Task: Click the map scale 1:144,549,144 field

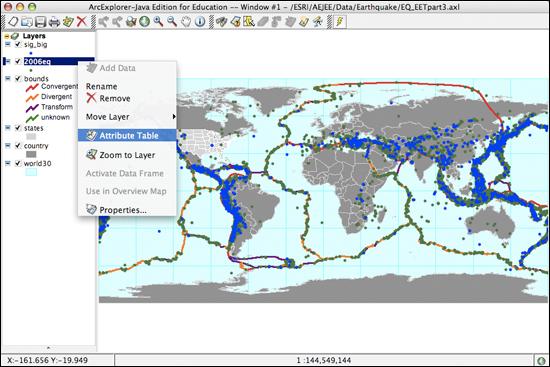Action: [323, 360]
